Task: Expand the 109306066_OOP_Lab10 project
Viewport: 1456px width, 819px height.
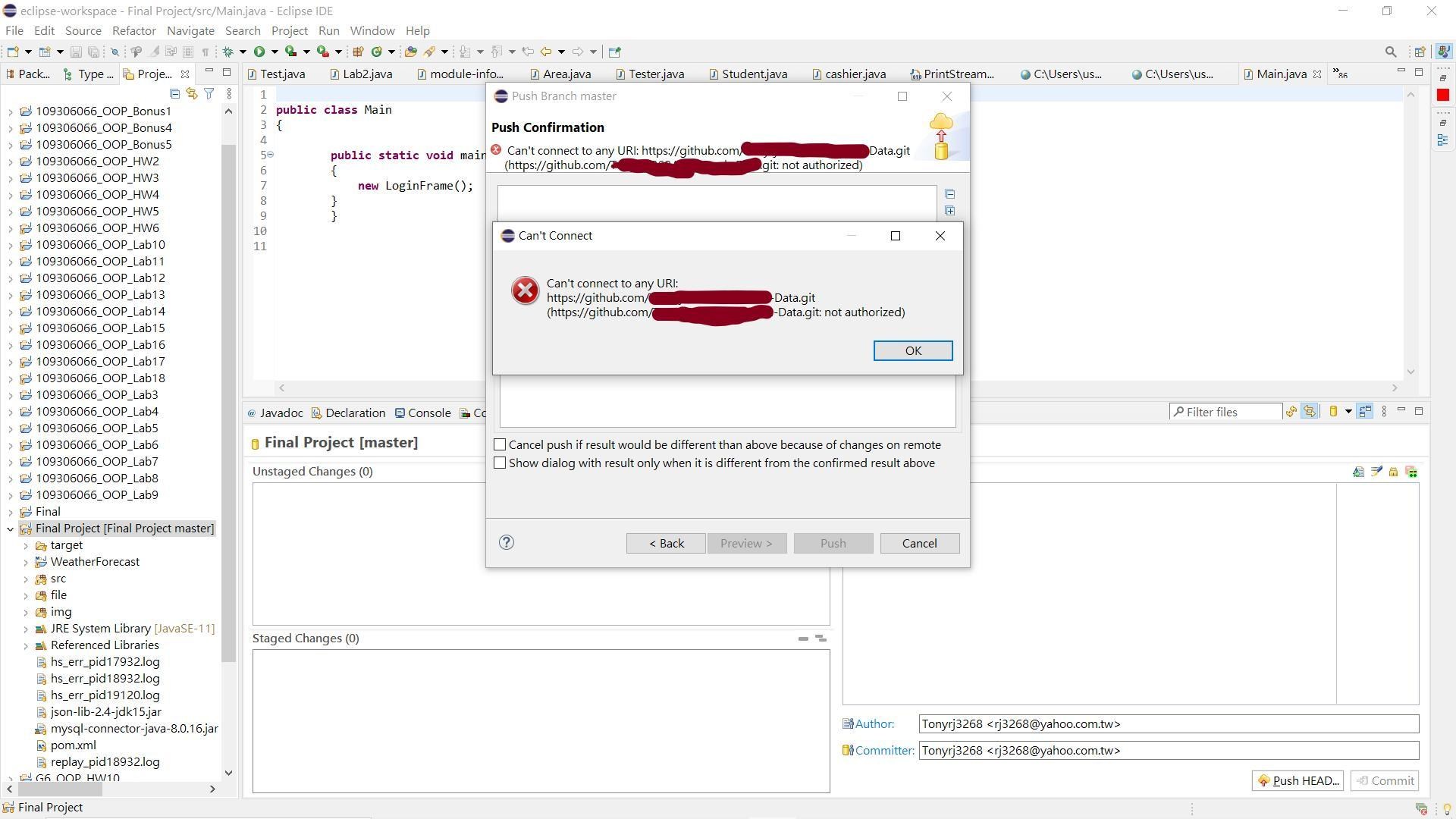Action: coord(11,245)
